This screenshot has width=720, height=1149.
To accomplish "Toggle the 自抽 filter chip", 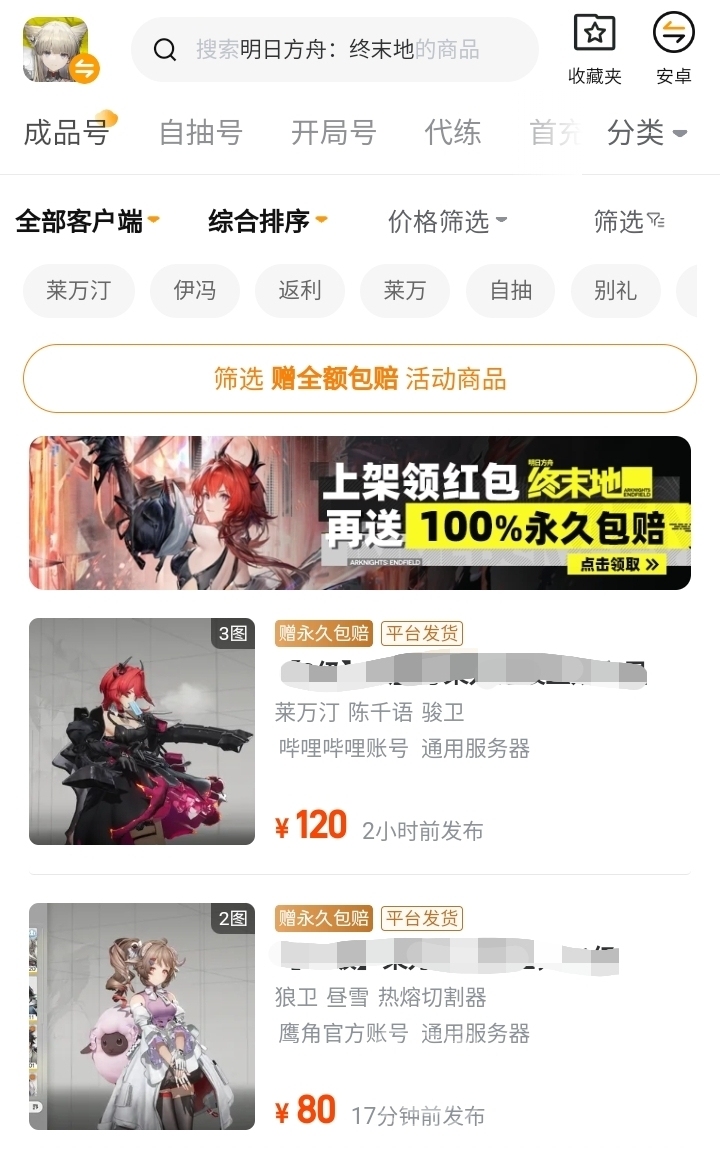I will (511, 291).
